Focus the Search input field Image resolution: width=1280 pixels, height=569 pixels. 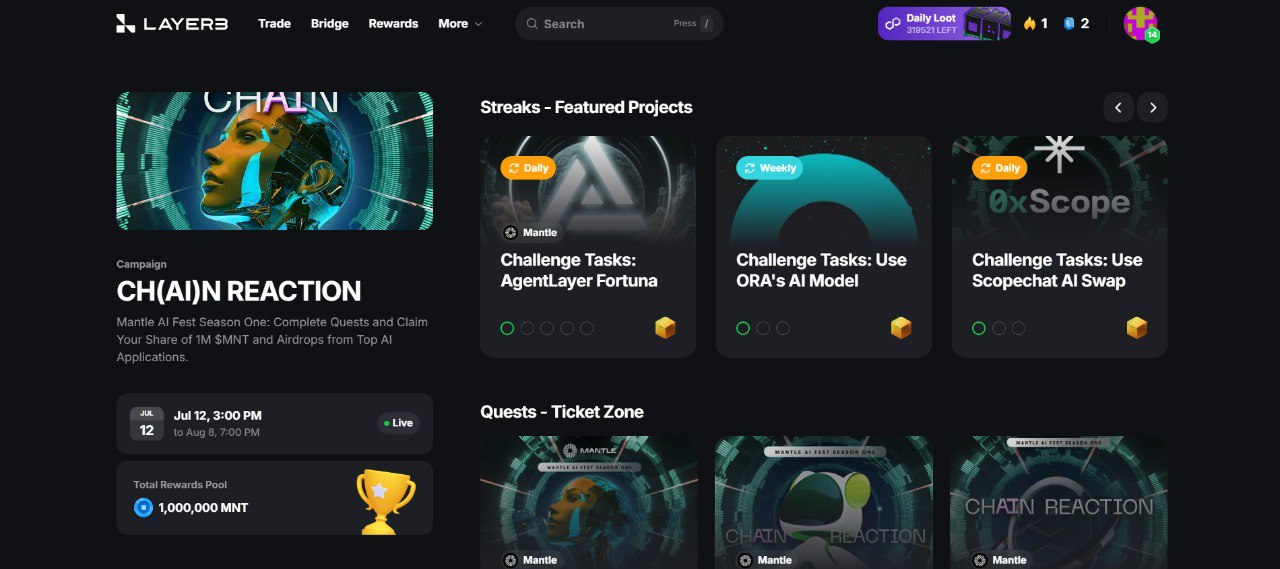click(x=619, y=23)
